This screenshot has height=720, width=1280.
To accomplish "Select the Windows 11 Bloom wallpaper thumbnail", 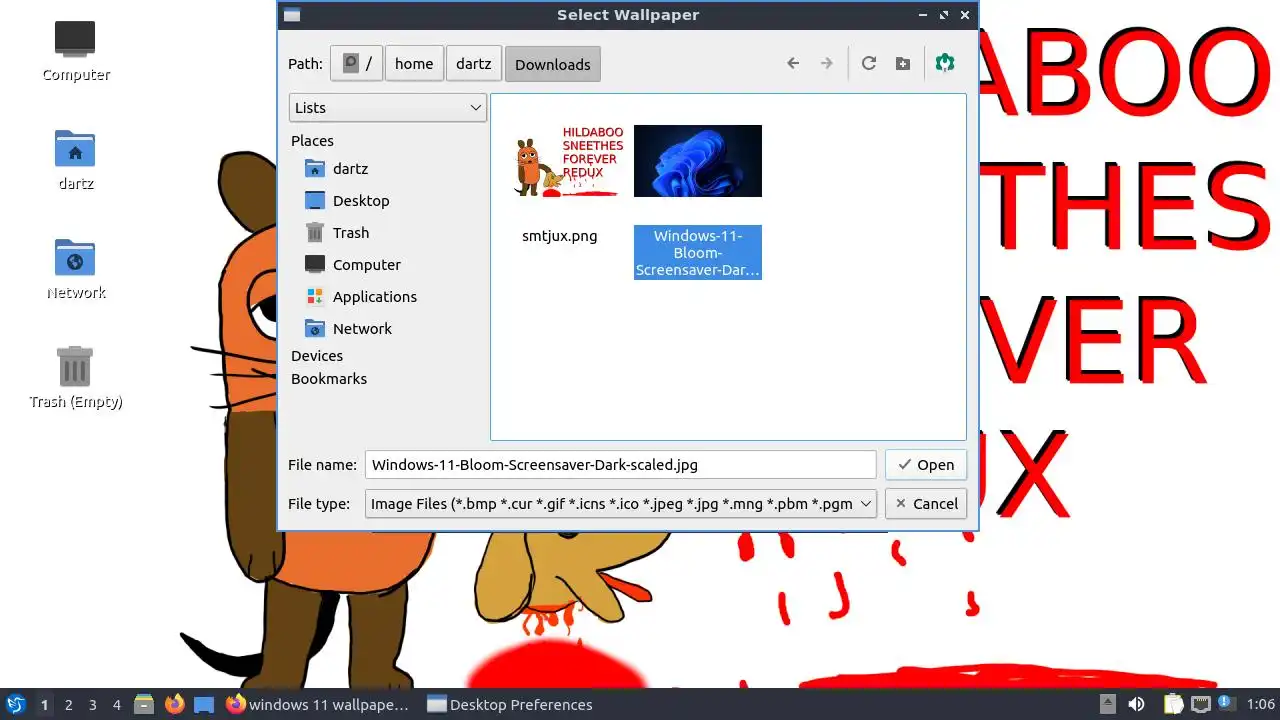I will (x=698, y=161).
